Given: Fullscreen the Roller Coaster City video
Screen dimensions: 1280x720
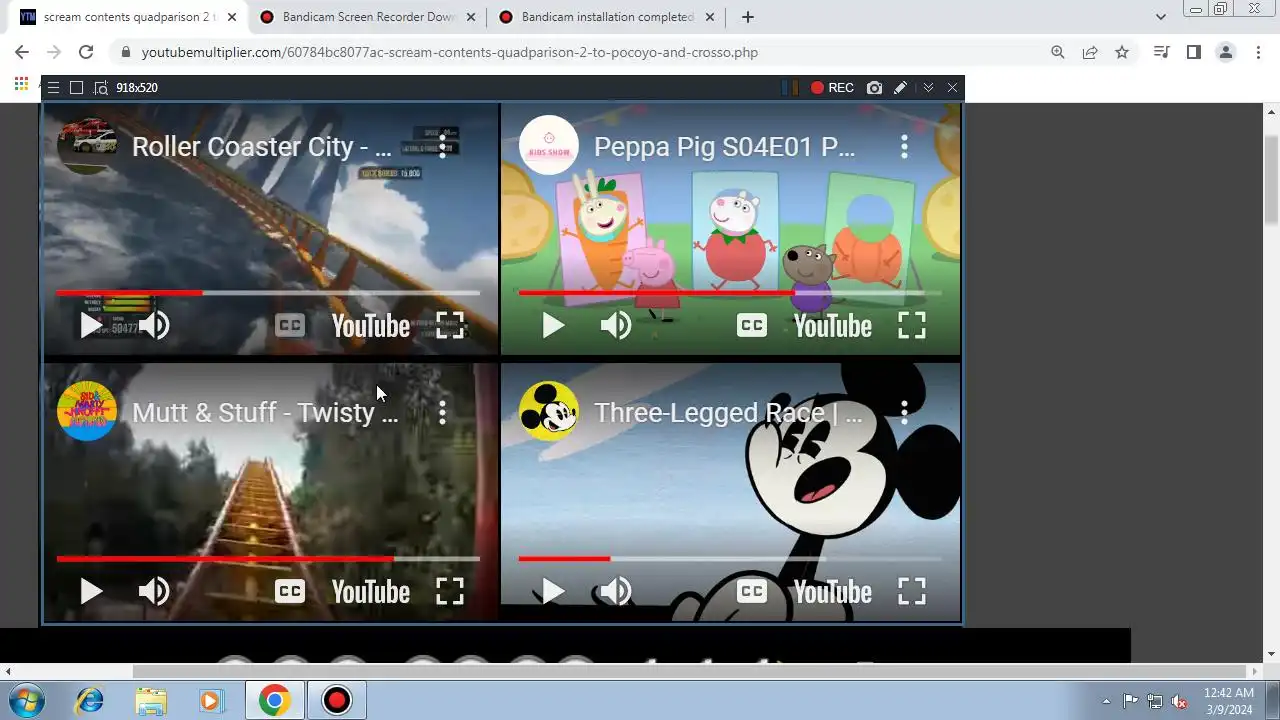Looking at the screenshot, I should coord(450,325).
